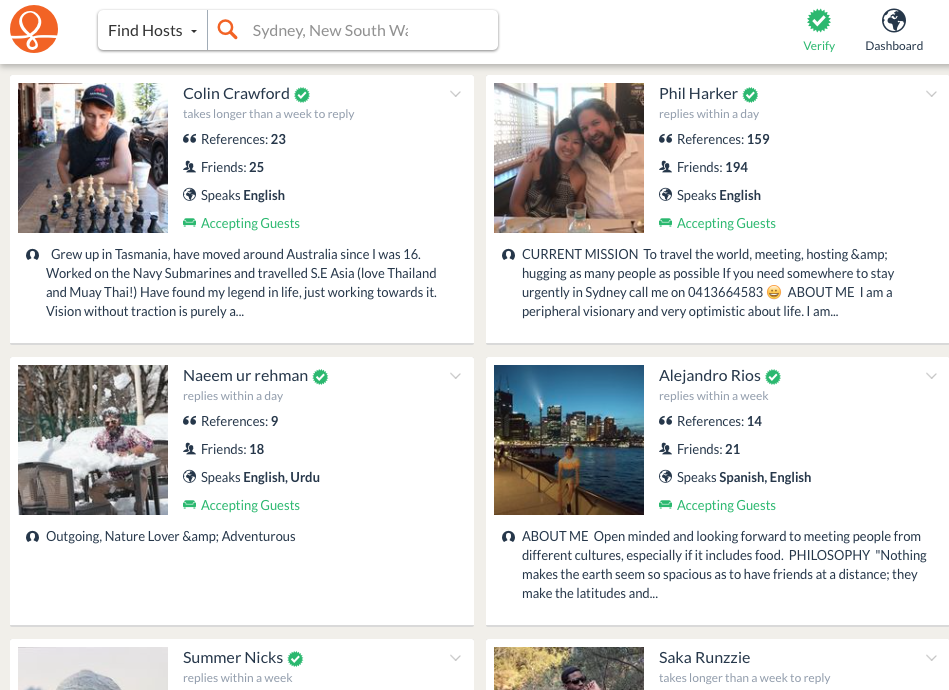Click the Verify label in the header

coord(818,46)
